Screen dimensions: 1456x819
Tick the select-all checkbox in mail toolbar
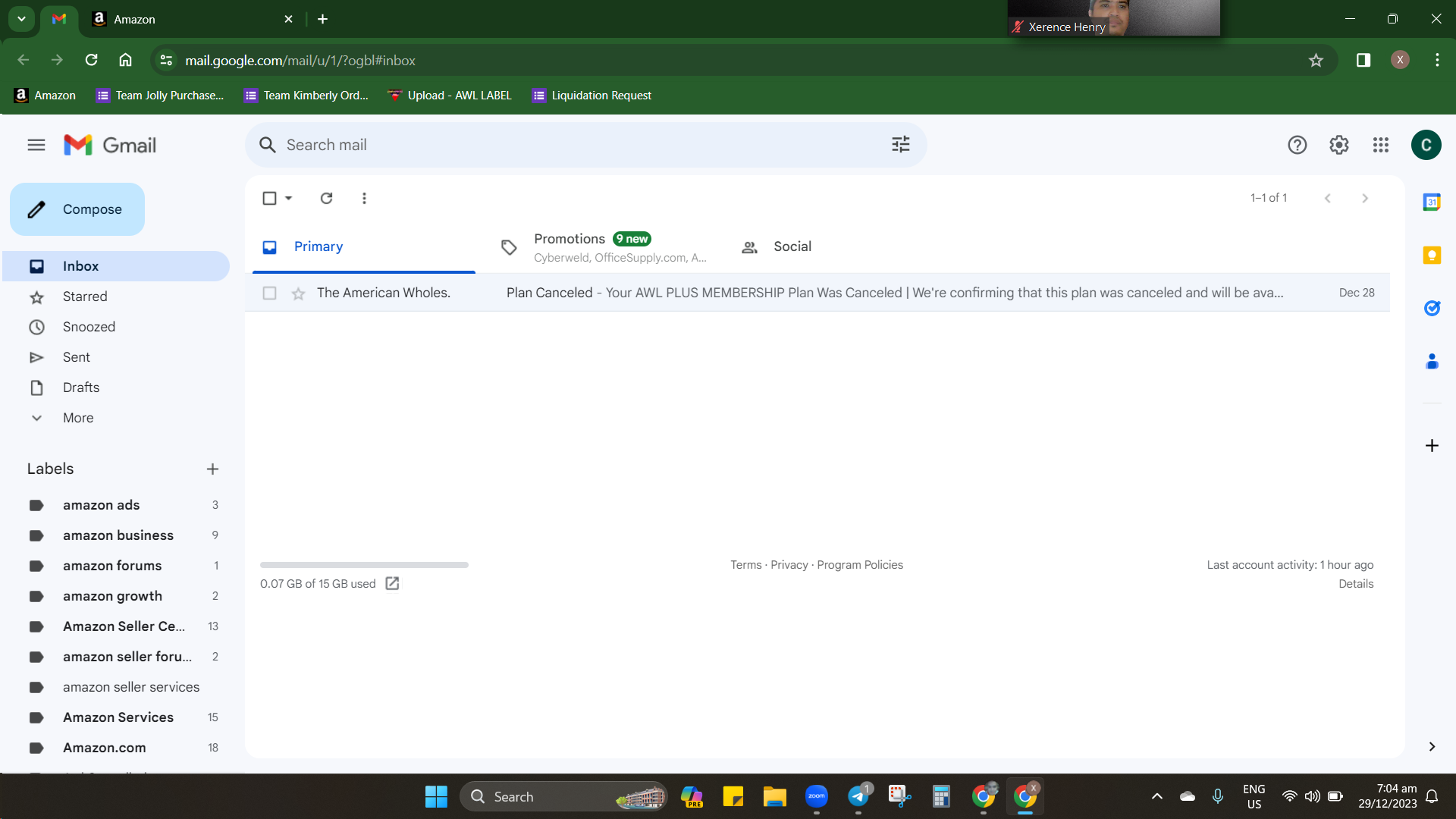[269, 198]
